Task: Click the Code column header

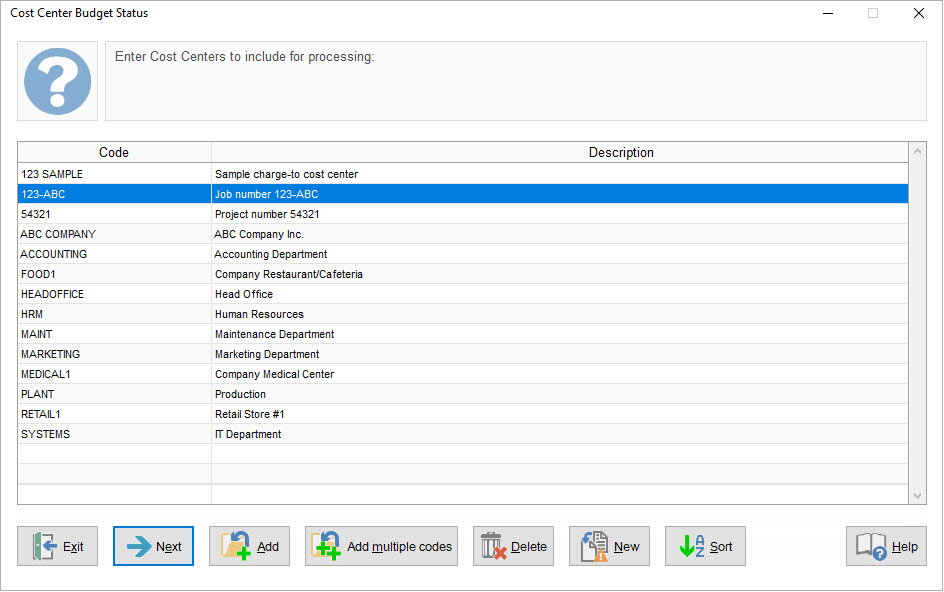Action: (x=114, y=153)
